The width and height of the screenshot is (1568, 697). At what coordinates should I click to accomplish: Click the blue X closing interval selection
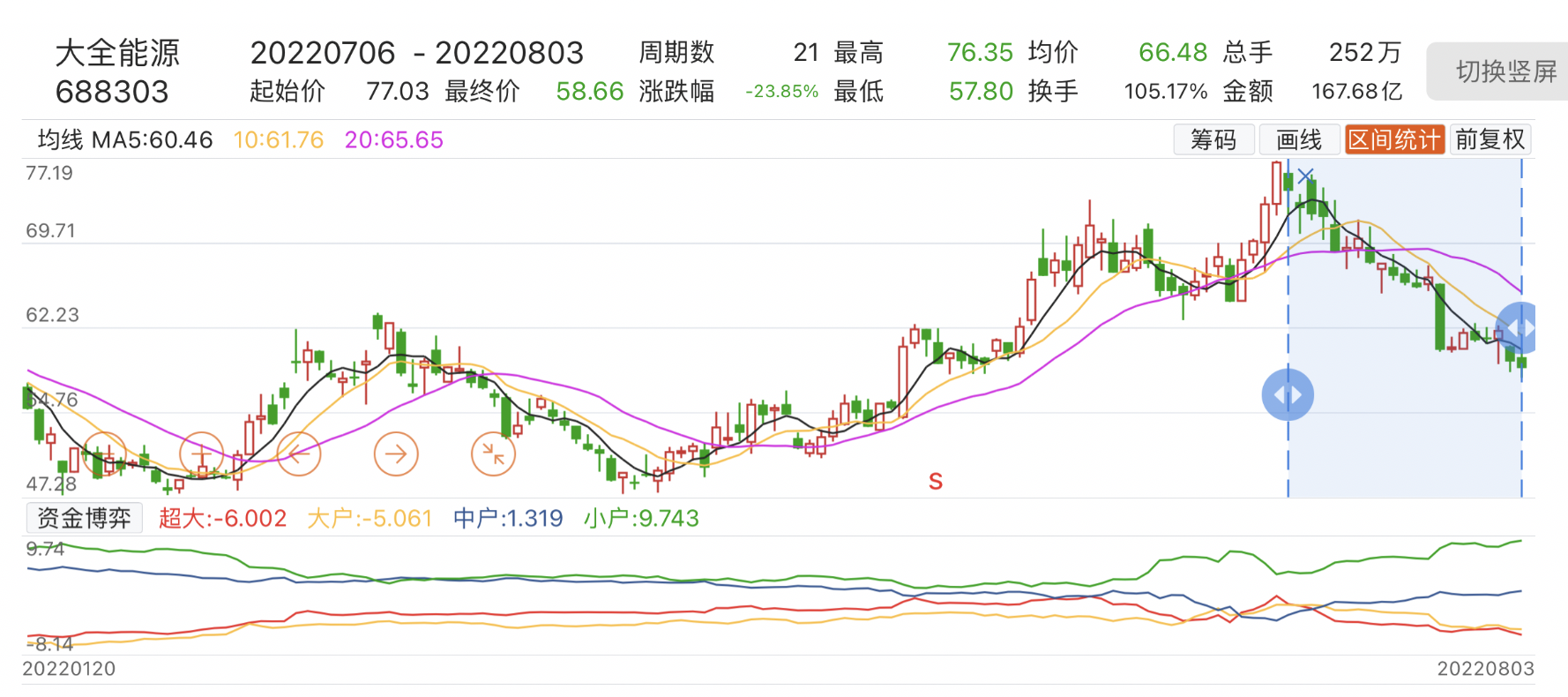click(1305, 176)
